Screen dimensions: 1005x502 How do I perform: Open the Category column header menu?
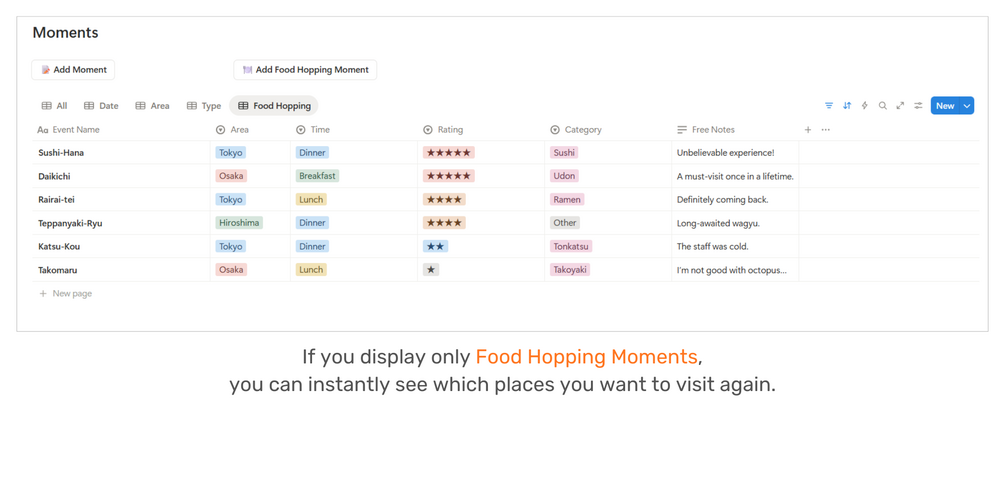pos(582,130)
